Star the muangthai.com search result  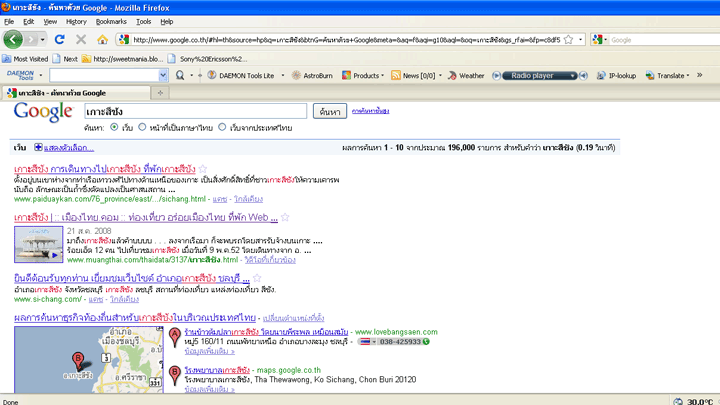[x=285, y=217]
